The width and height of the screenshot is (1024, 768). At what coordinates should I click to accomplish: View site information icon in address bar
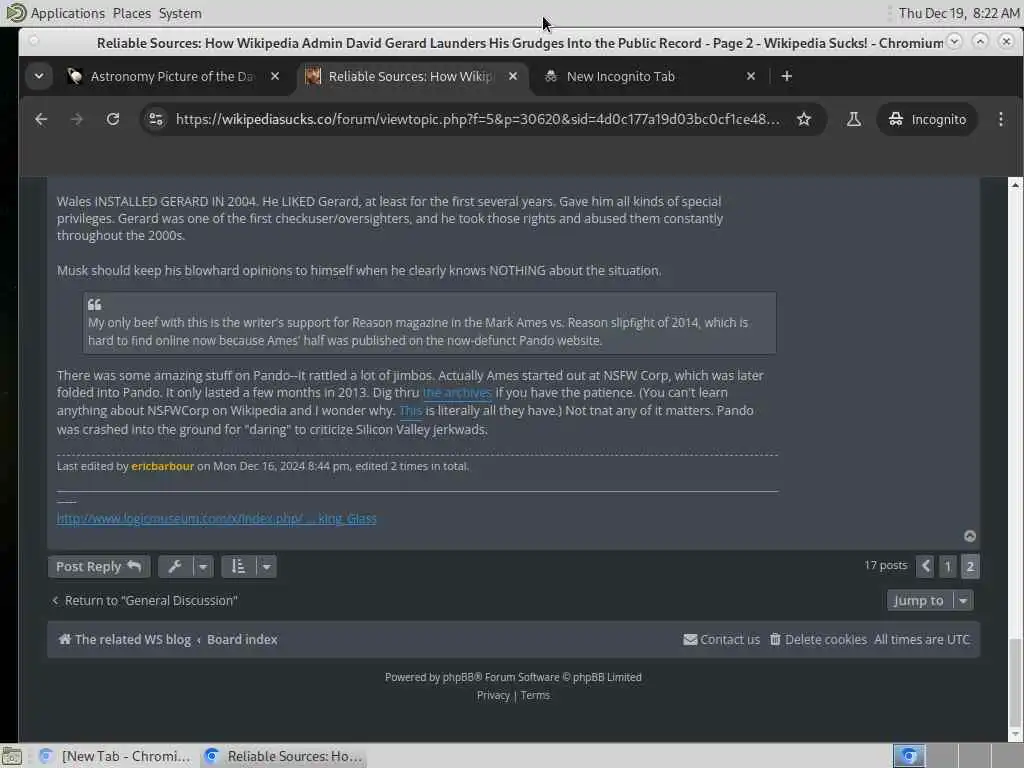pyautogui.click(x=156, y=119)
